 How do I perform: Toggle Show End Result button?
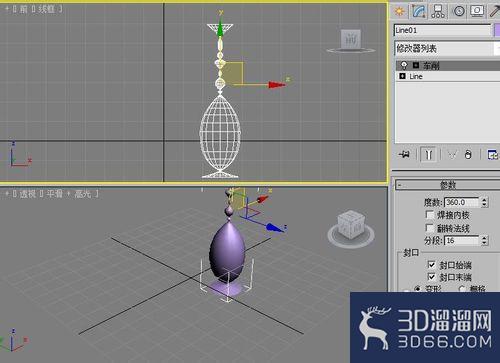click(x=428, y=155)
